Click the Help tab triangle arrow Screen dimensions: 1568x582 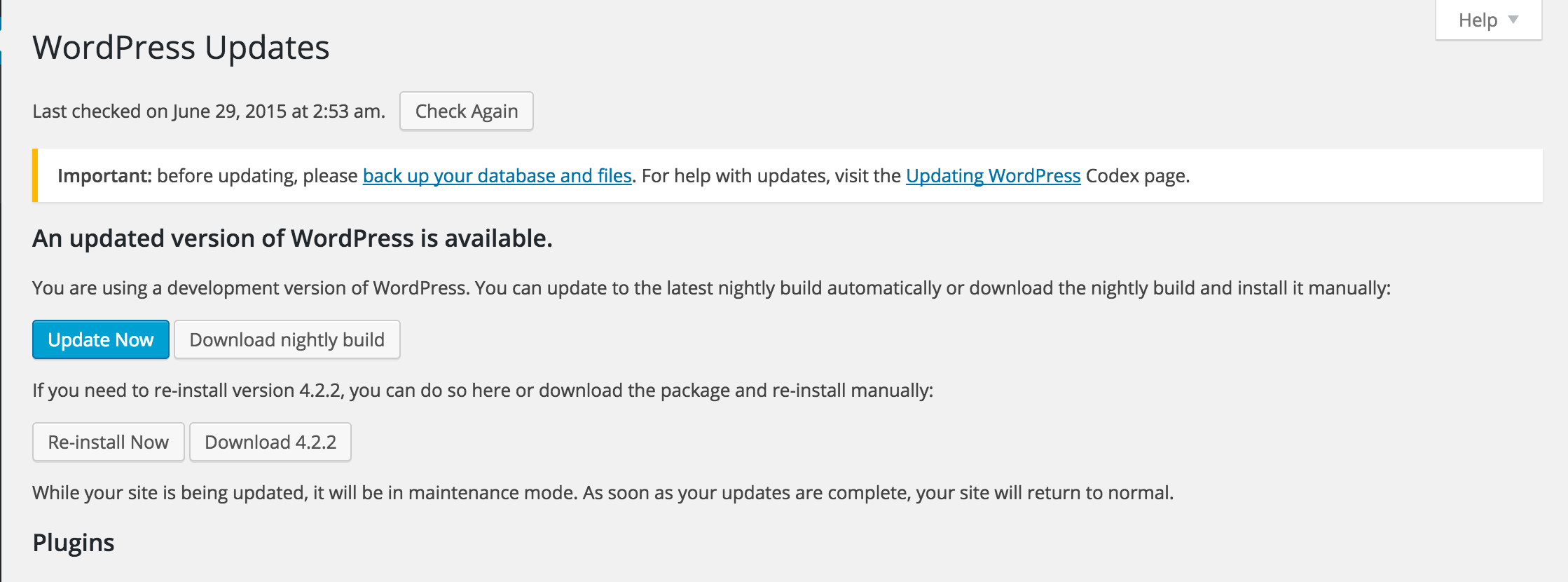click(x=1513, y=20)
